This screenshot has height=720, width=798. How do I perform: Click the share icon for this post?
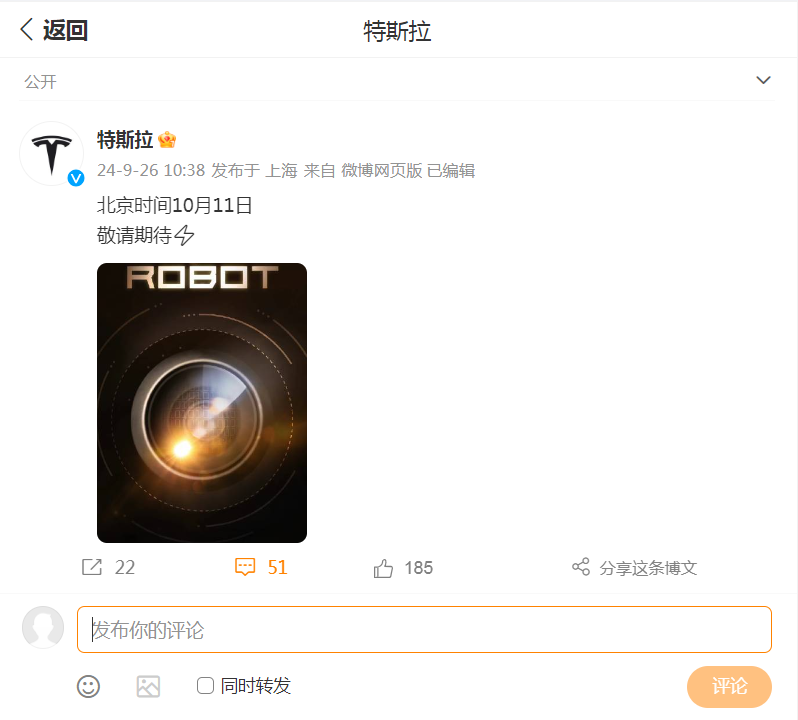pos(581,567)
